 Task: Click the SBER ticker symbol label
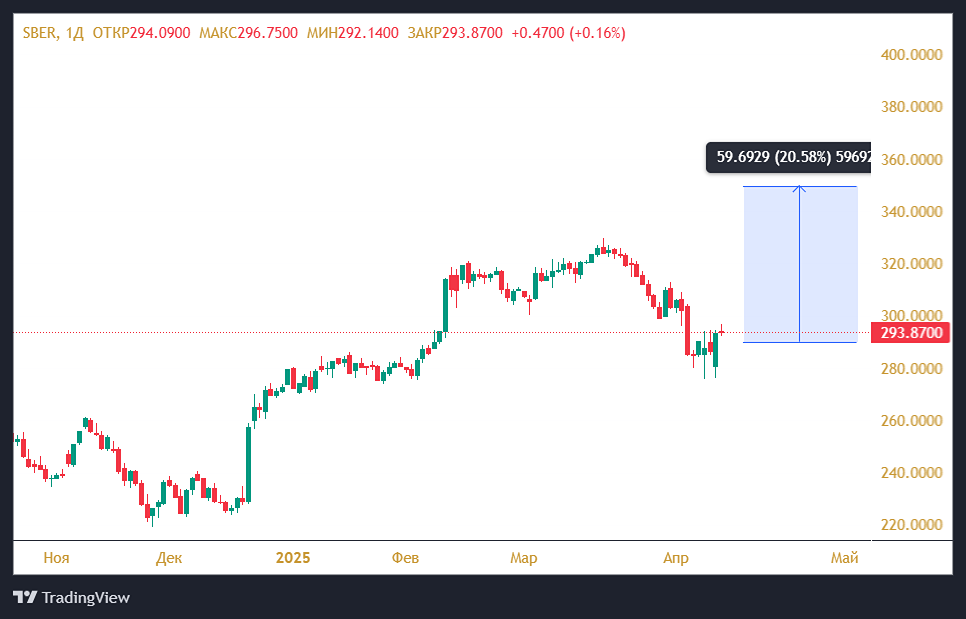pos(41,33)
